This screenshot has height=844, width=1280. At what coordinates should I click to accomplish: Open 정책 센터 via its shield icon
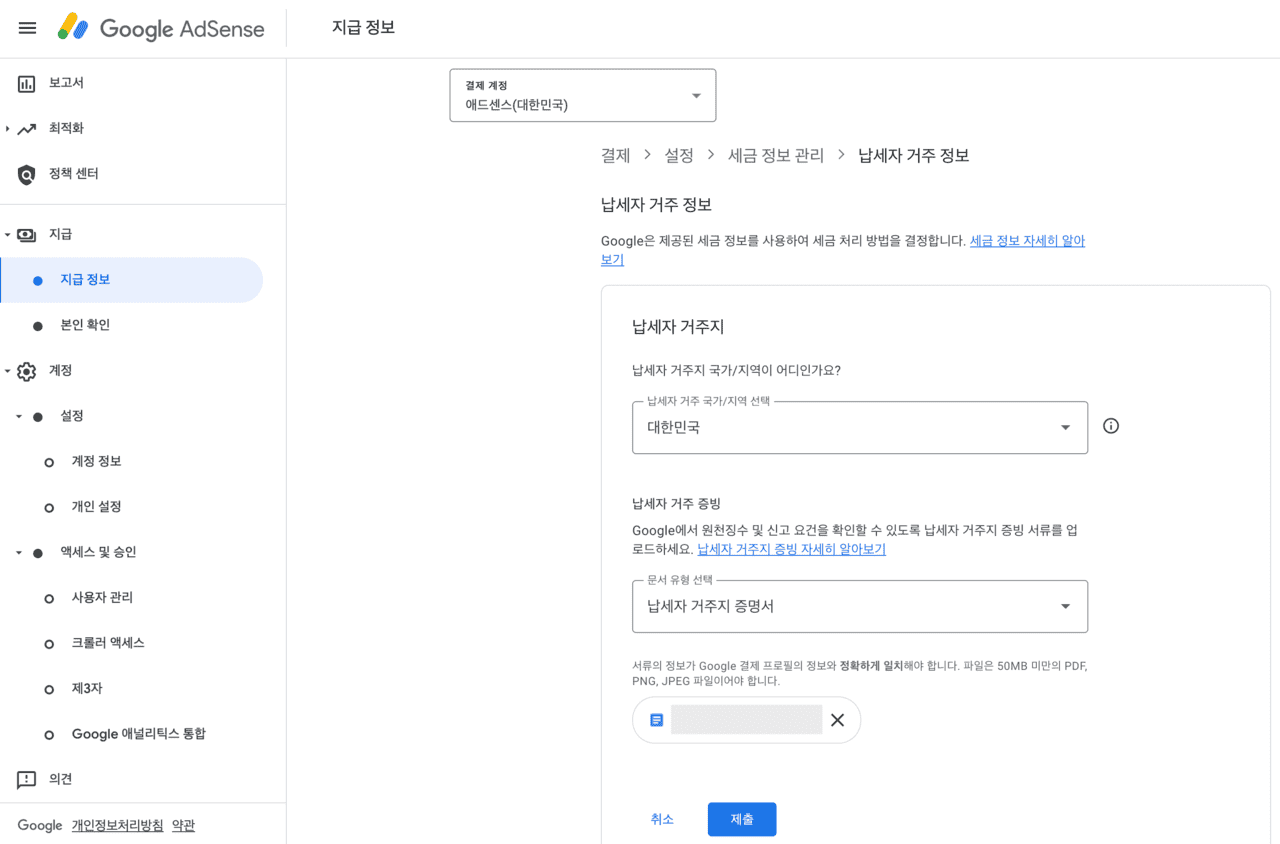point(25,173)
